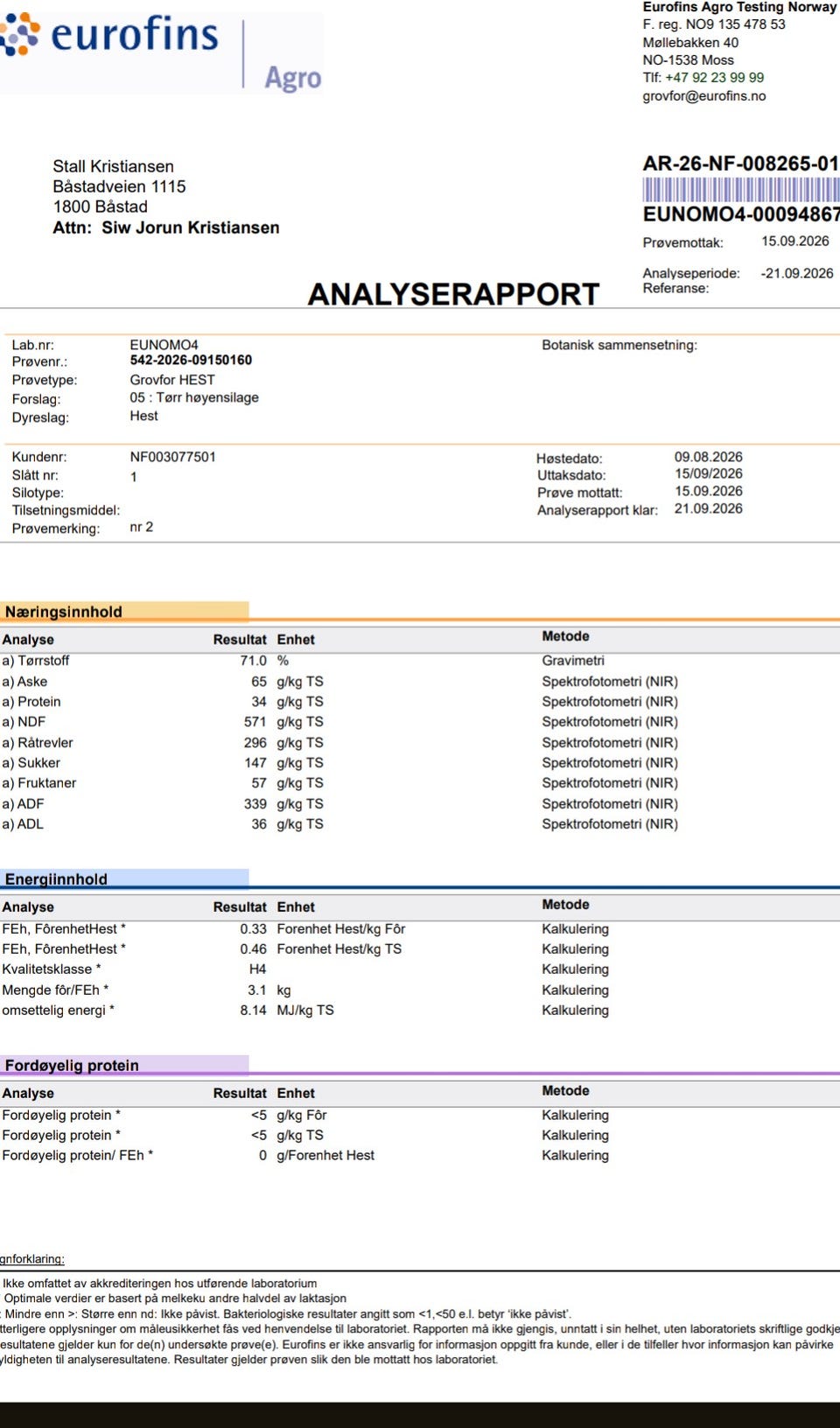Select the ADF result 339
This screenshot has width=840, height=1428.
click(255, 804)
